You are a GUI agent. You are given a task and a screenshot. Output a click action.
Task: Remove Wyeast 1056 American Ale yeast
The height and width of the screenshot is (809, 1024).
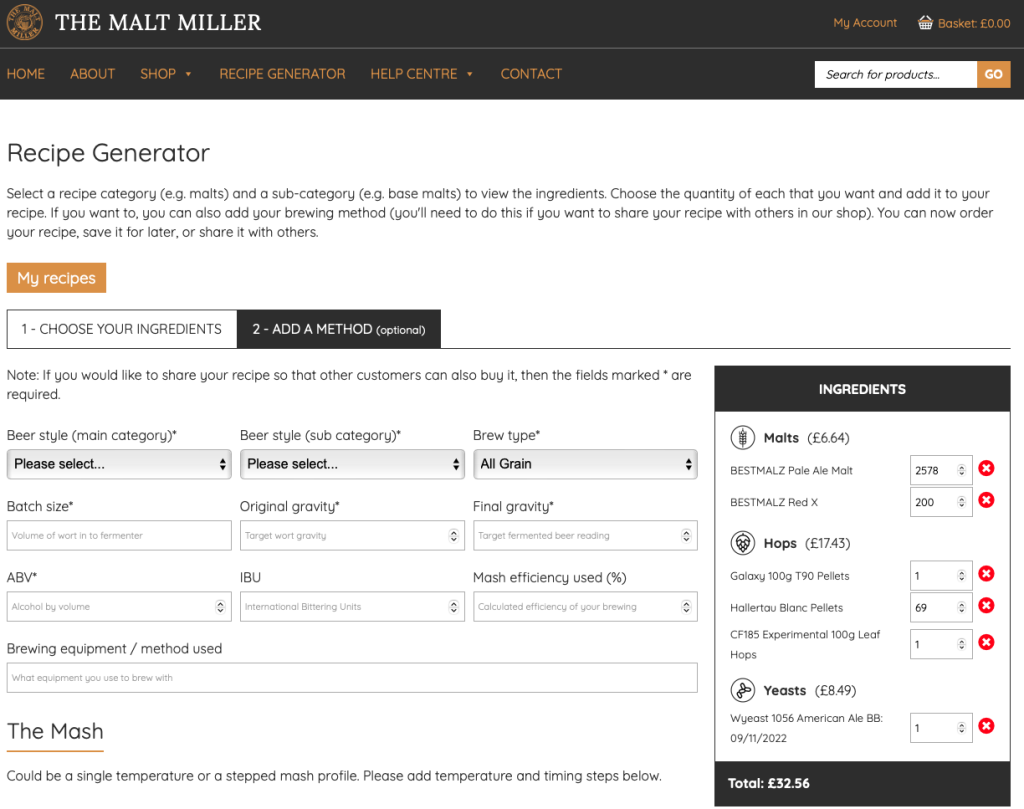[986, 726]
